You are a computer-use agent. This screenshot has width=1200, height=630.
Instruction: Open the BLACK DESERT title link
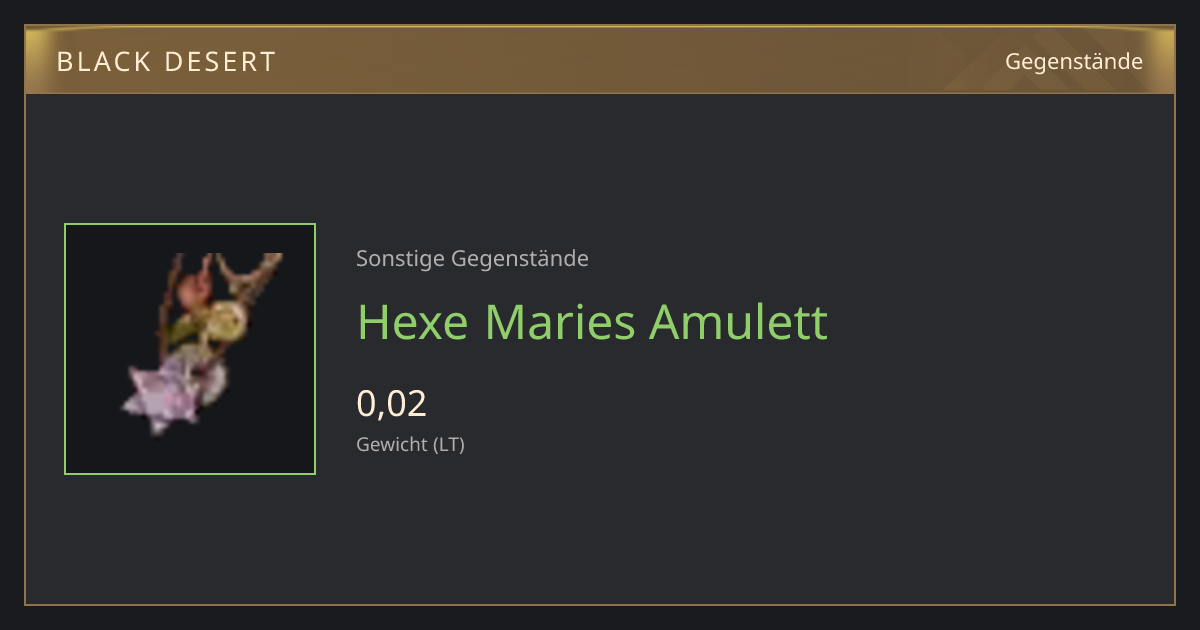tap(166, 62)
